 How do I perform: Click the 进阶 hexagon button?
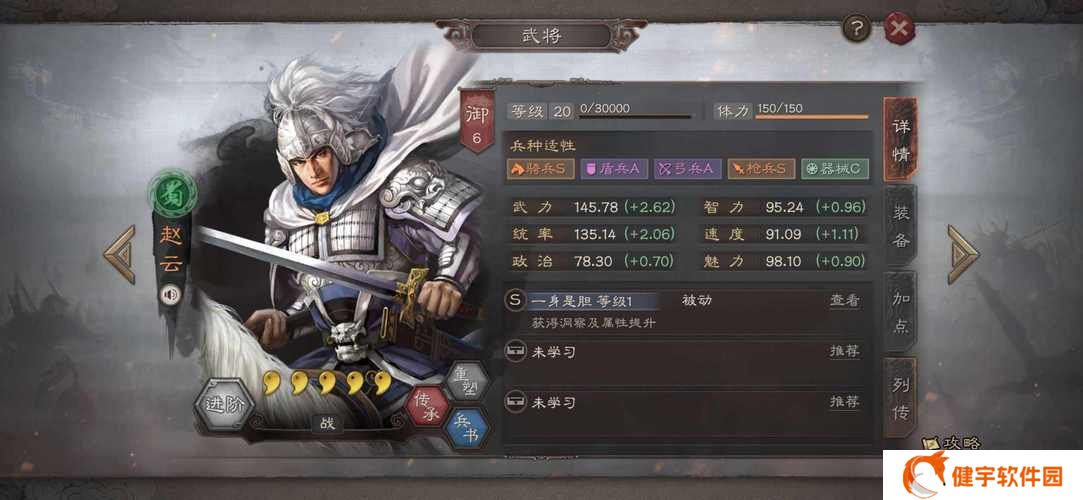(224, 405)
